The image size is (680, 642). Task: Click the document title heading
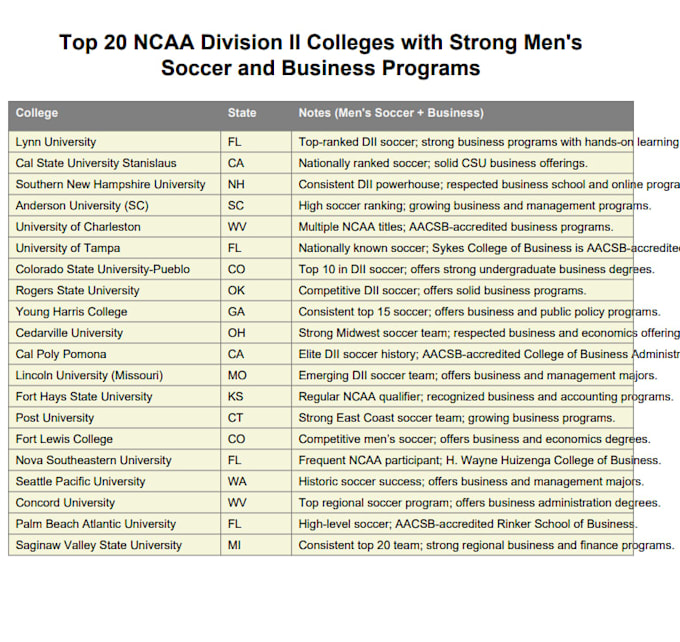pyautogui.click(x=320, y=56)
